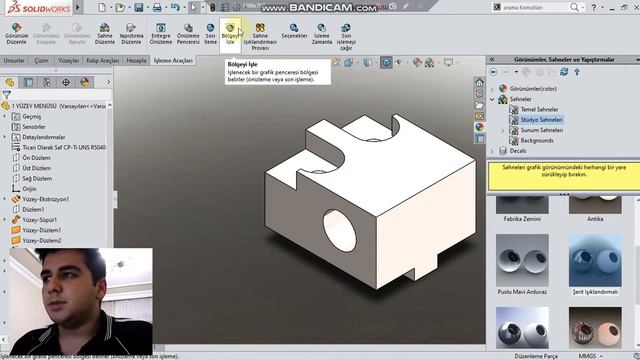Switch to the Hesapla tab
This screenshot has width=640, height=360.
(136, 60)
